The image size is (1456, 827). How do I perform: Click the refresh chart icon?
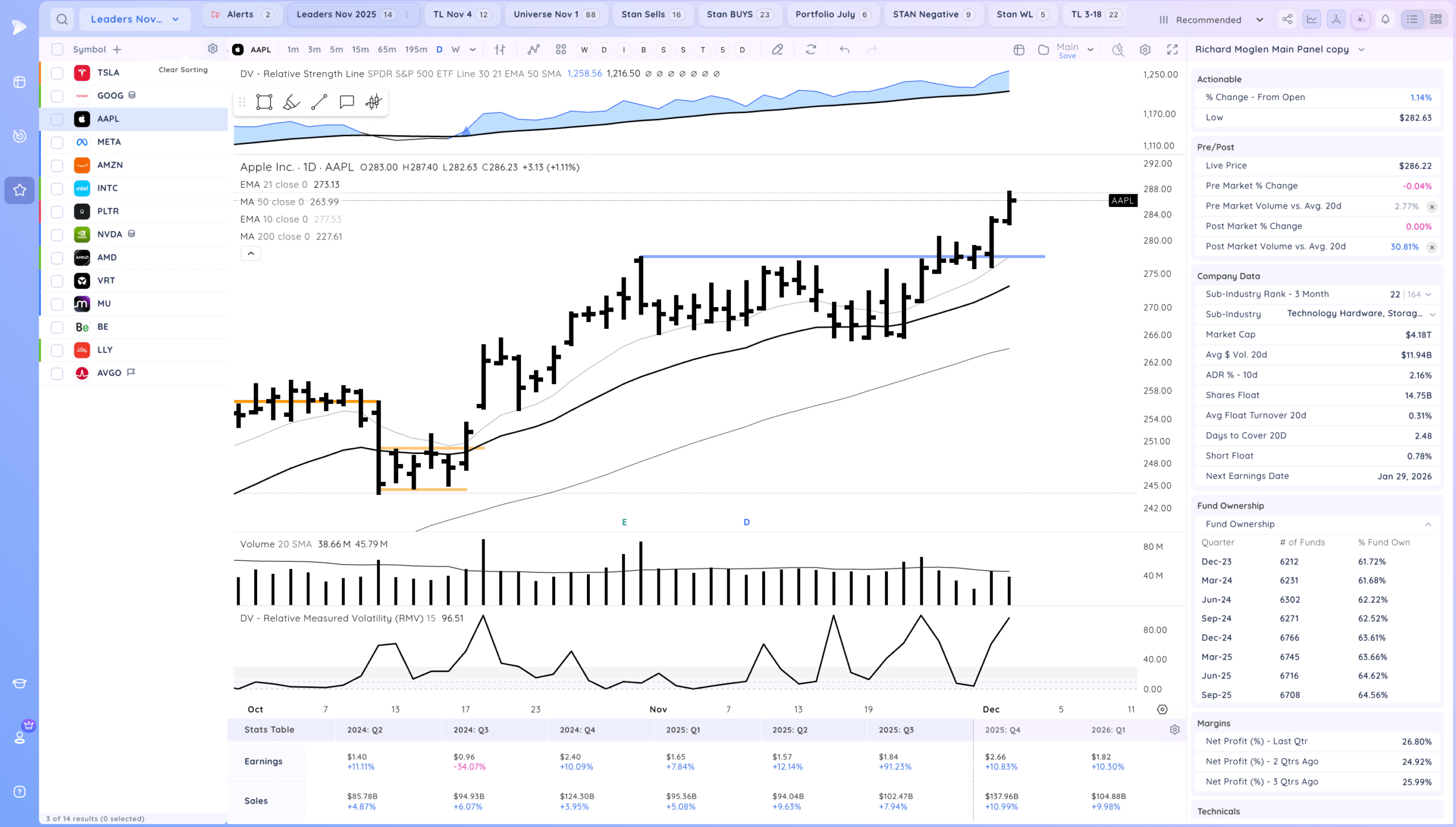[x=811, y=49]
